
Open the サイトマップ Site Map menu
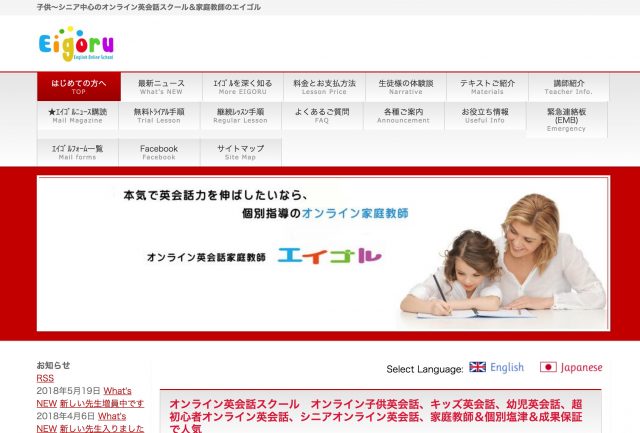pos(240,152)
